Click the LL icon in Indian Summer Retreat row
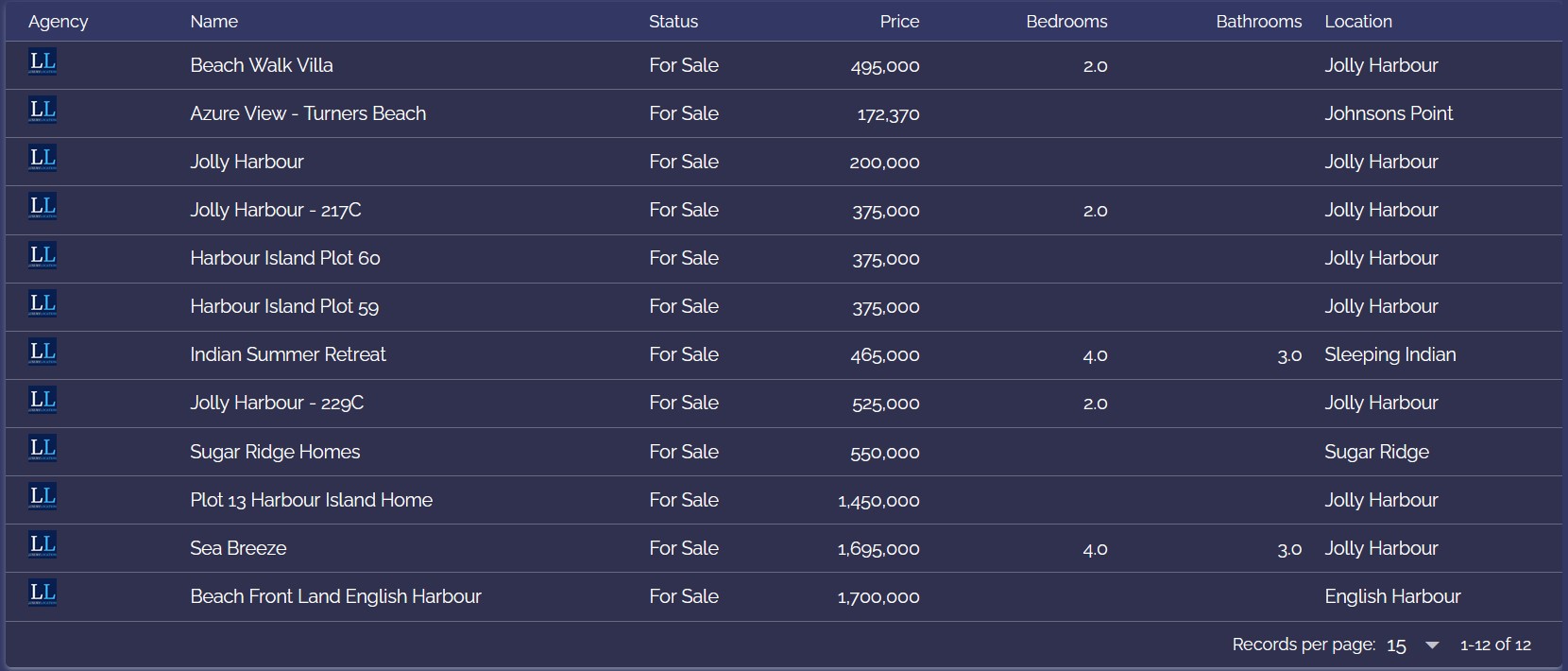 pyautogui.click(x=43, y=353)
